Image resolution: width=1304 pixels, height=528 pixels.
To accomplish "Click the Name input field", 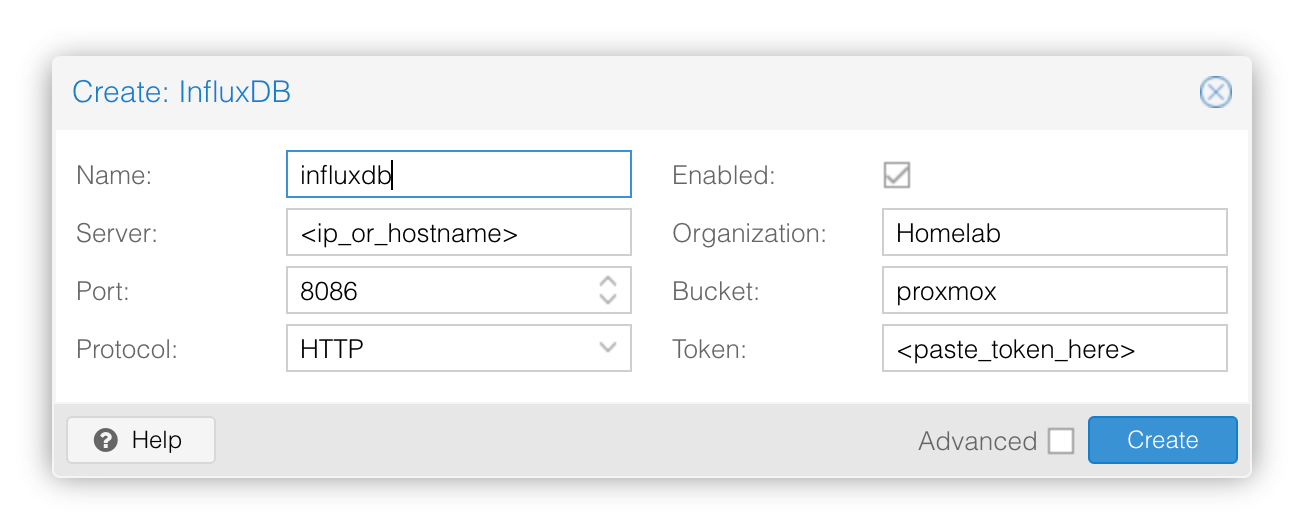I will (x=459, y=174).
